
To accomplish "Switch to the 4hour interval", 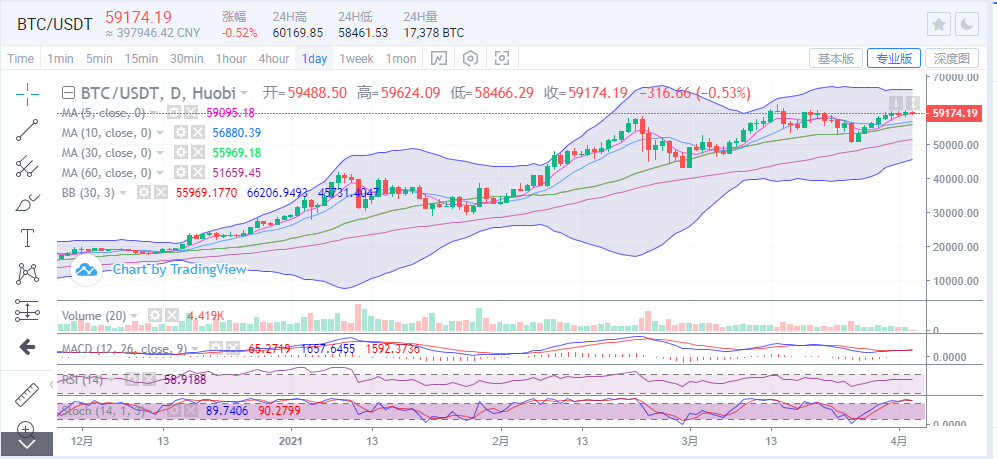I will pos(273,58).
